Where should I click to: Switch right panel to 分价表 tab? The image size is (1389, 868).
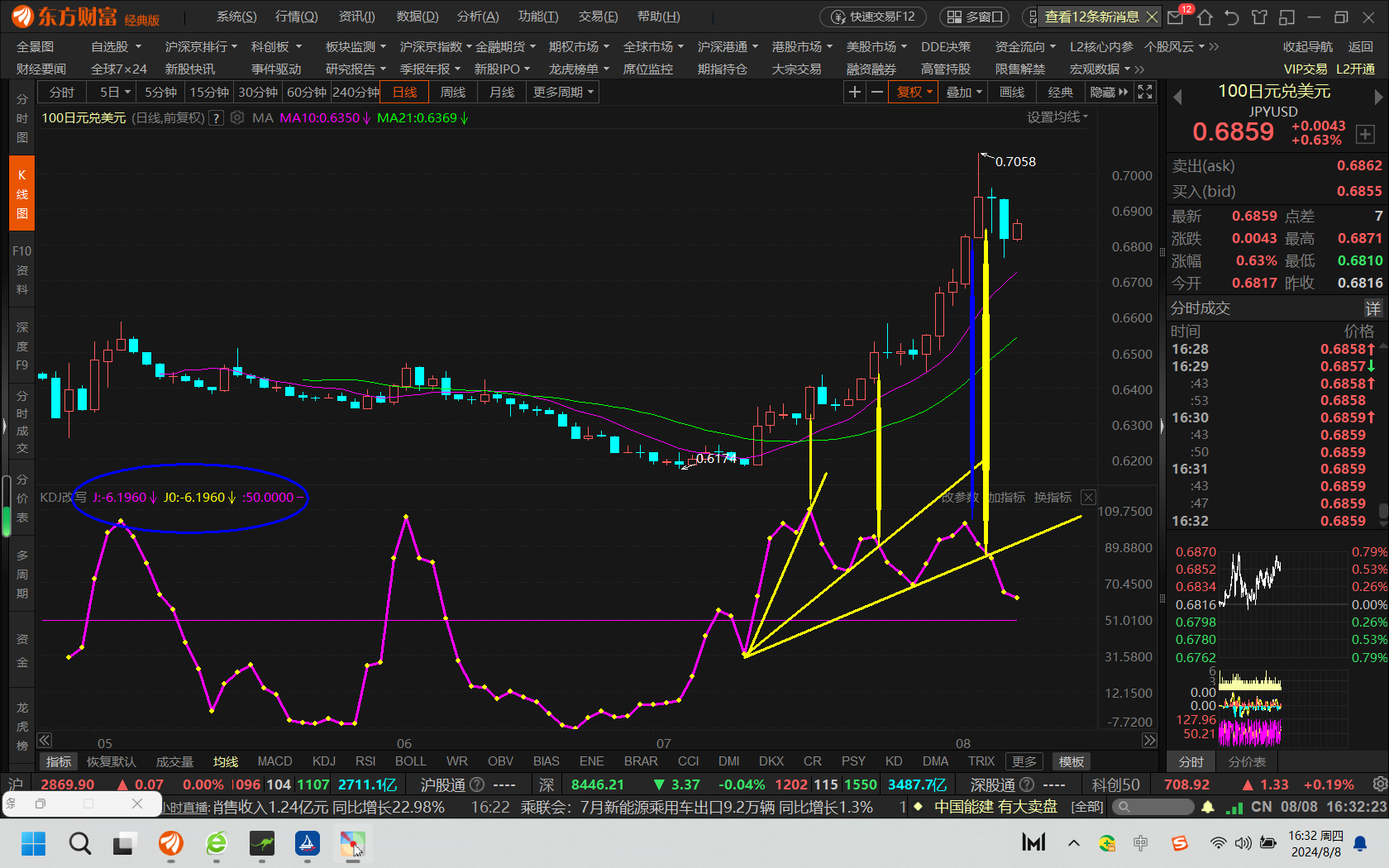pos(1247,761)
